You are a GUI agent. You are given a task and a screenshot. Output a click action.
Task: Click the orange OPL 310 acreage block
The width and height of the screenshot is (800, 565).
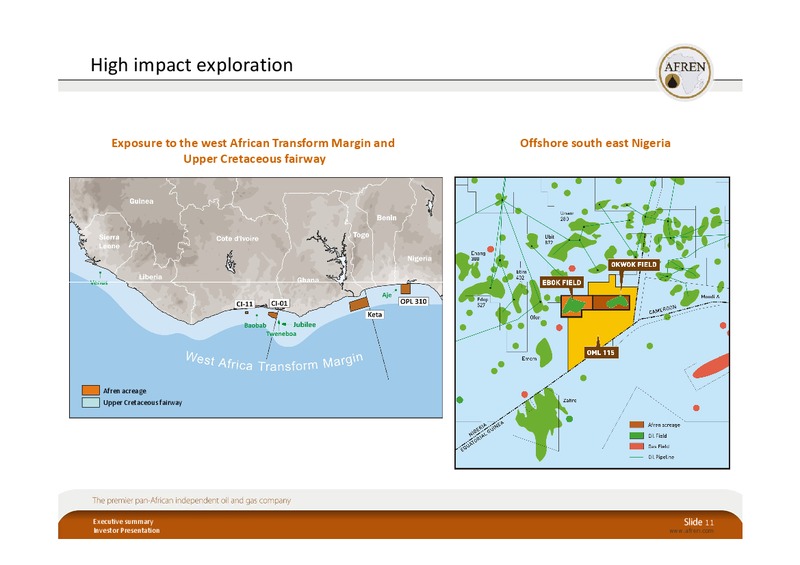[x=406, y=288]
